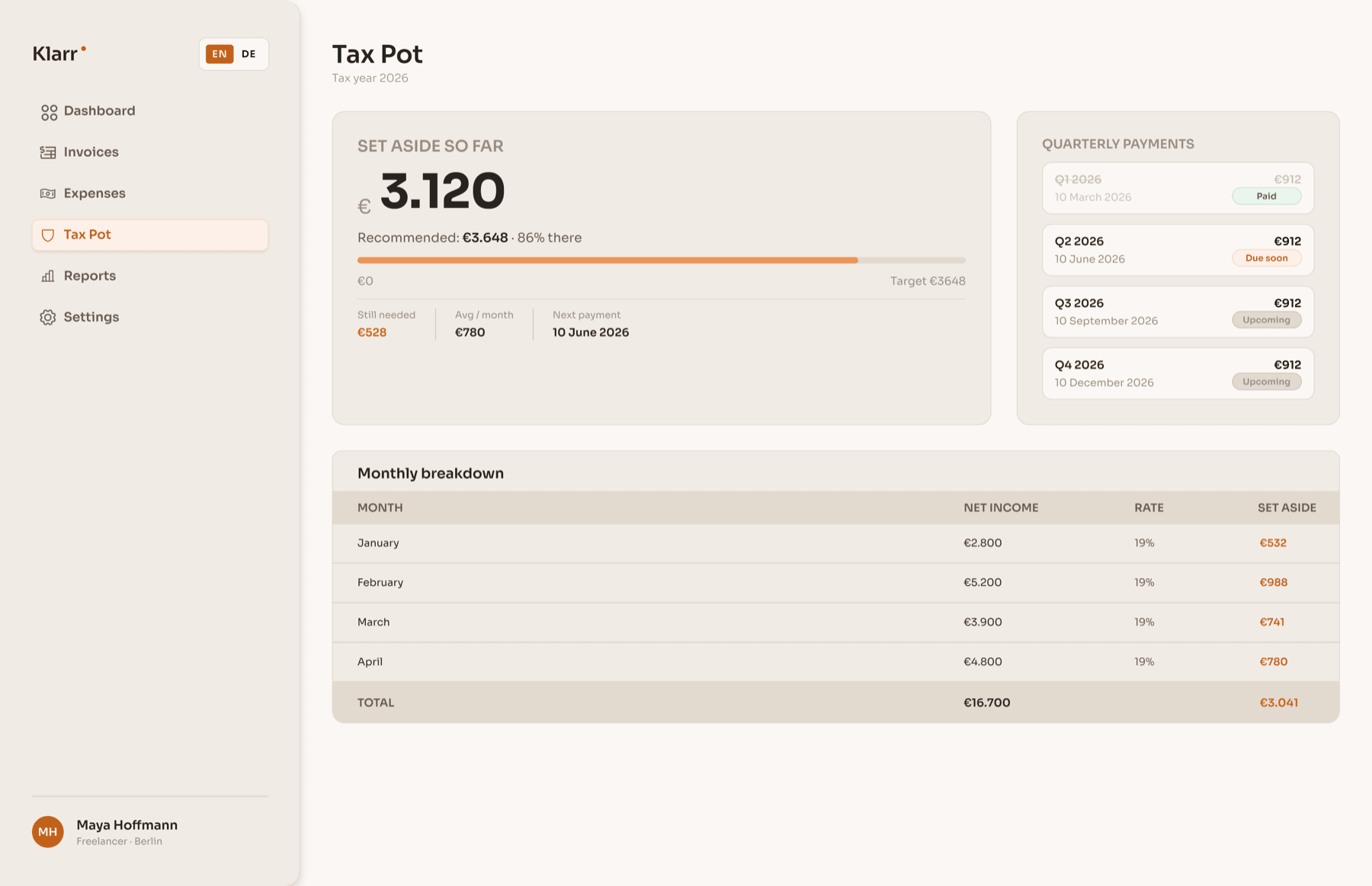This screenshot has height=886, width=1372.
Task: Click the tax savings progress bar
Action: (x=661, y=260)
